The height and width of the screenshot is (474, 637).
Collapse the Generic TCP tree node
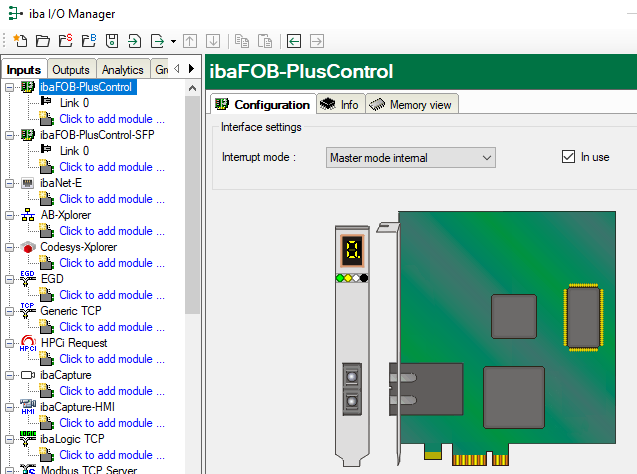(9, 311)
